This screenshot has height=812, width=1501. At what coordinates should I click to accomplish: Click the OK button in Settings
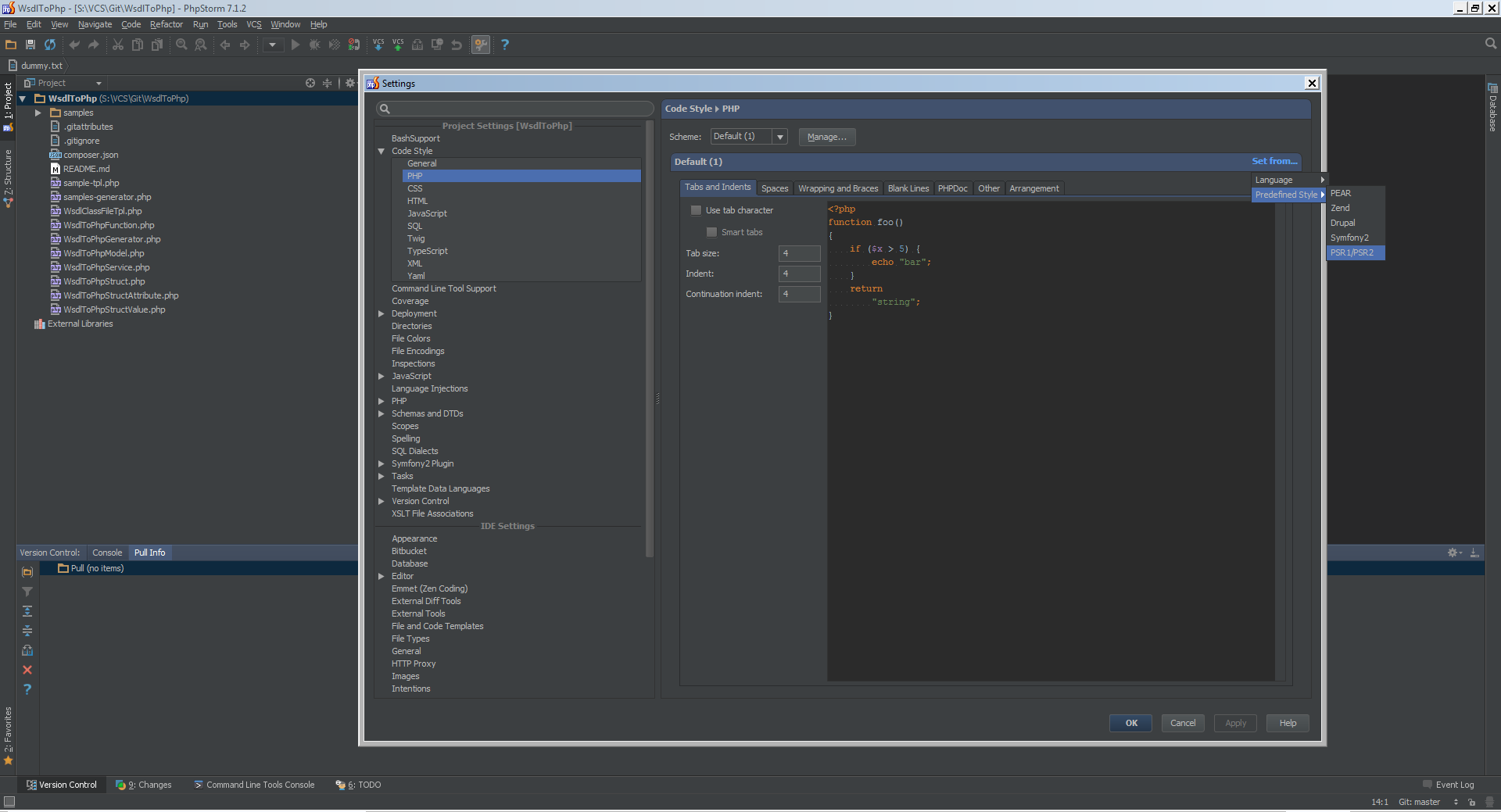point(1130,723)
